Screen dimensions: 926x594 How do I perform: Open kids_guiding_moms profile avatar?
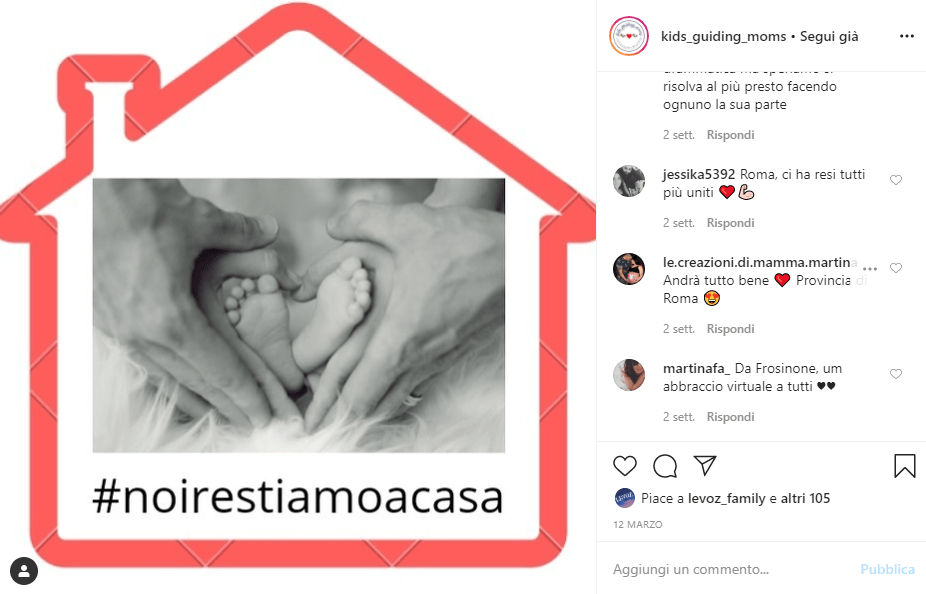click(x=629, y=36)
